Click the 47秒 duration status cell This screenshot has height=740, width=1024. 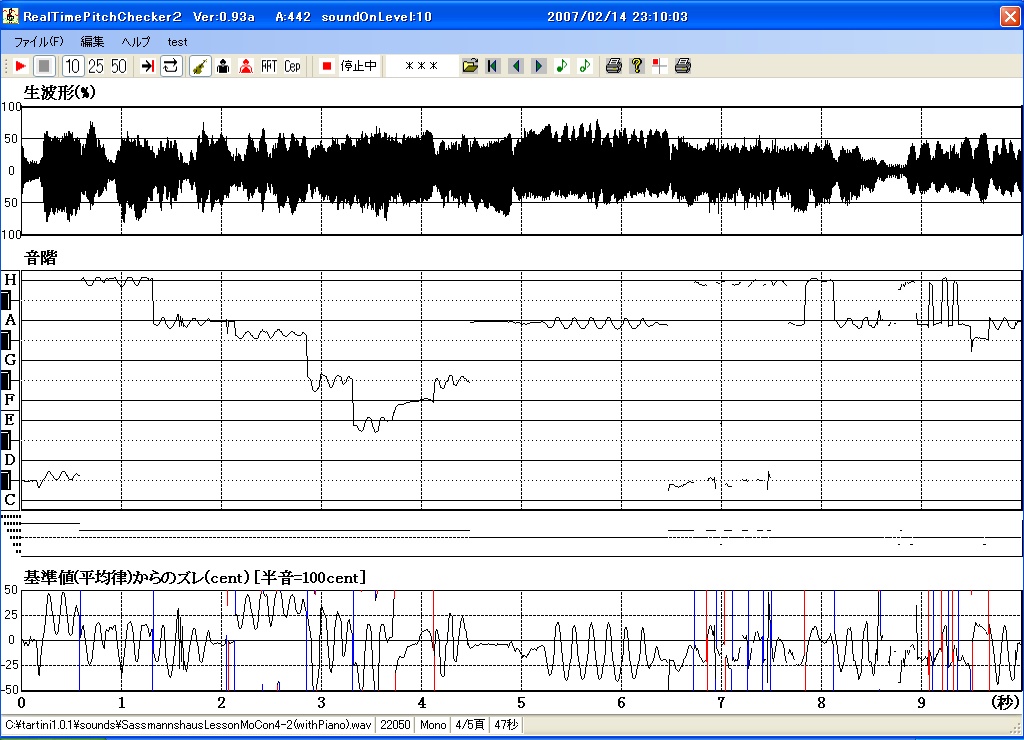click(506, 725)
